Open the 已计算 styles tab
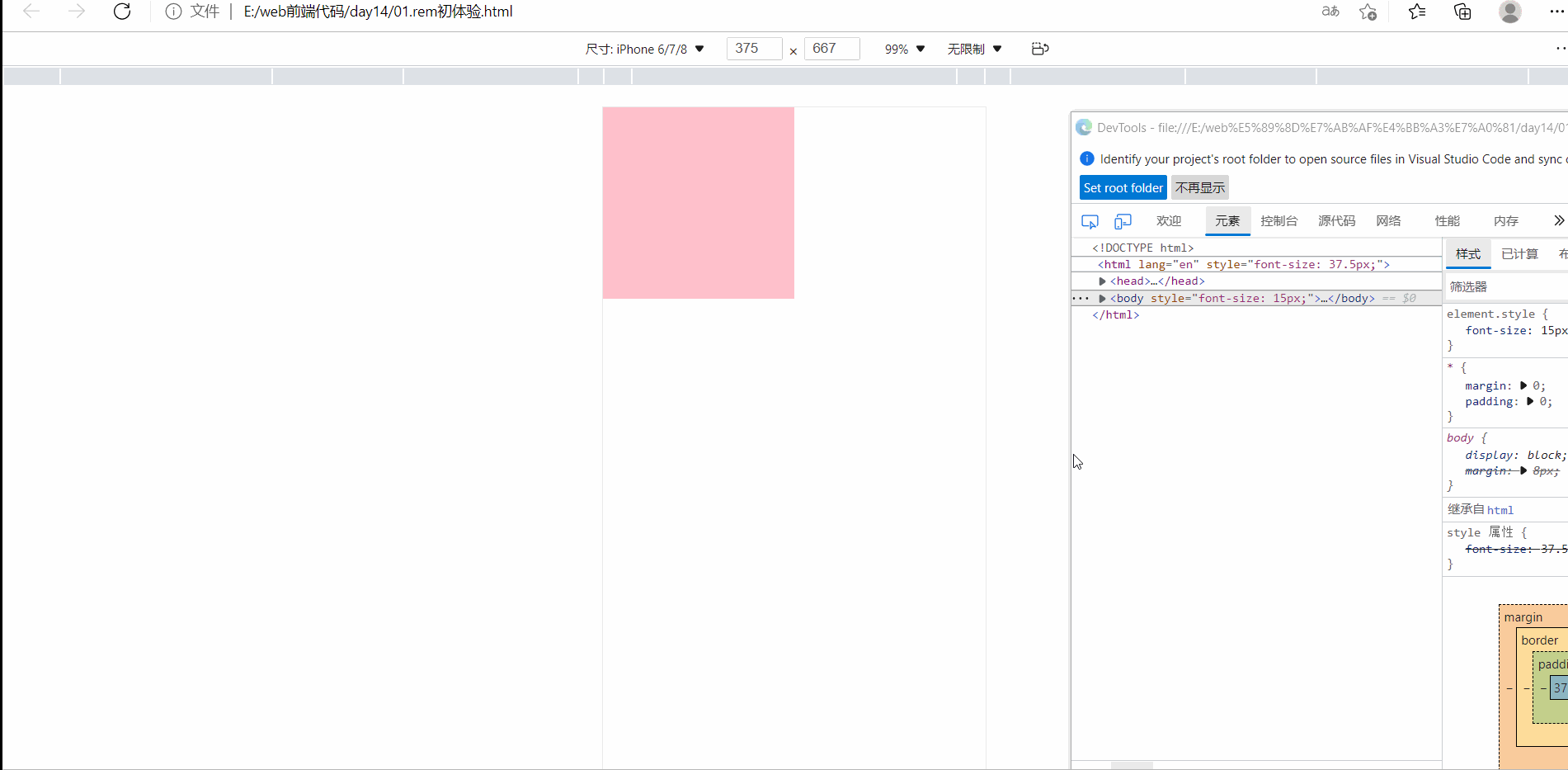Image resolution: width=1568 pixels, height=770 pixels. pos(1519,253)
